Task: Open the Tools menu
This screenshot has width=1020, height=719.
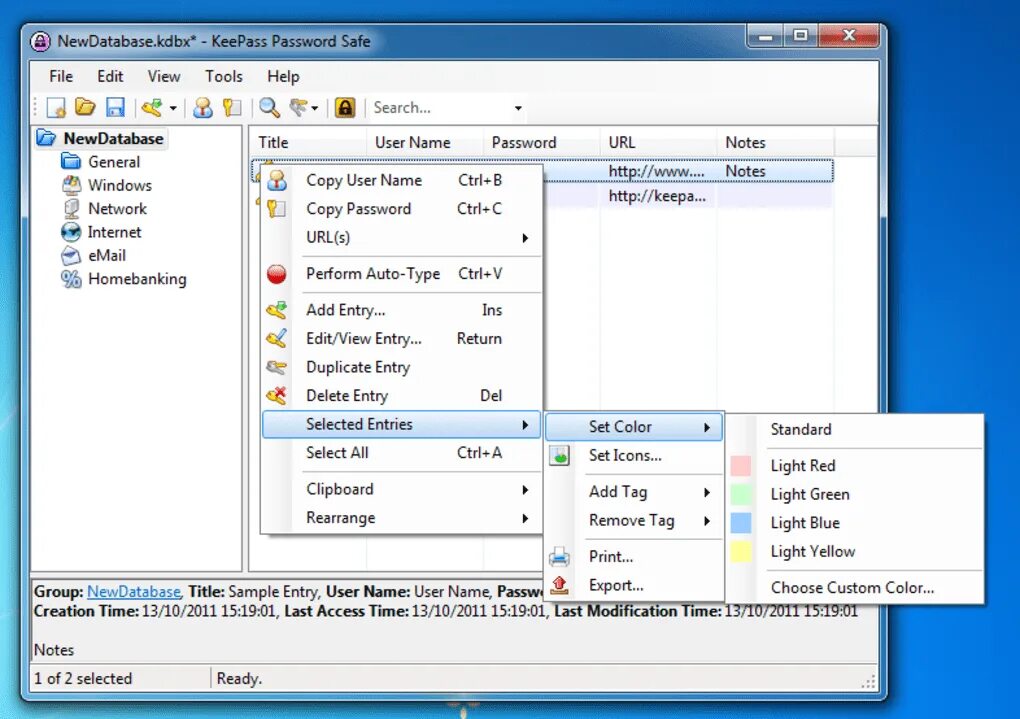Action: [224, 76]
